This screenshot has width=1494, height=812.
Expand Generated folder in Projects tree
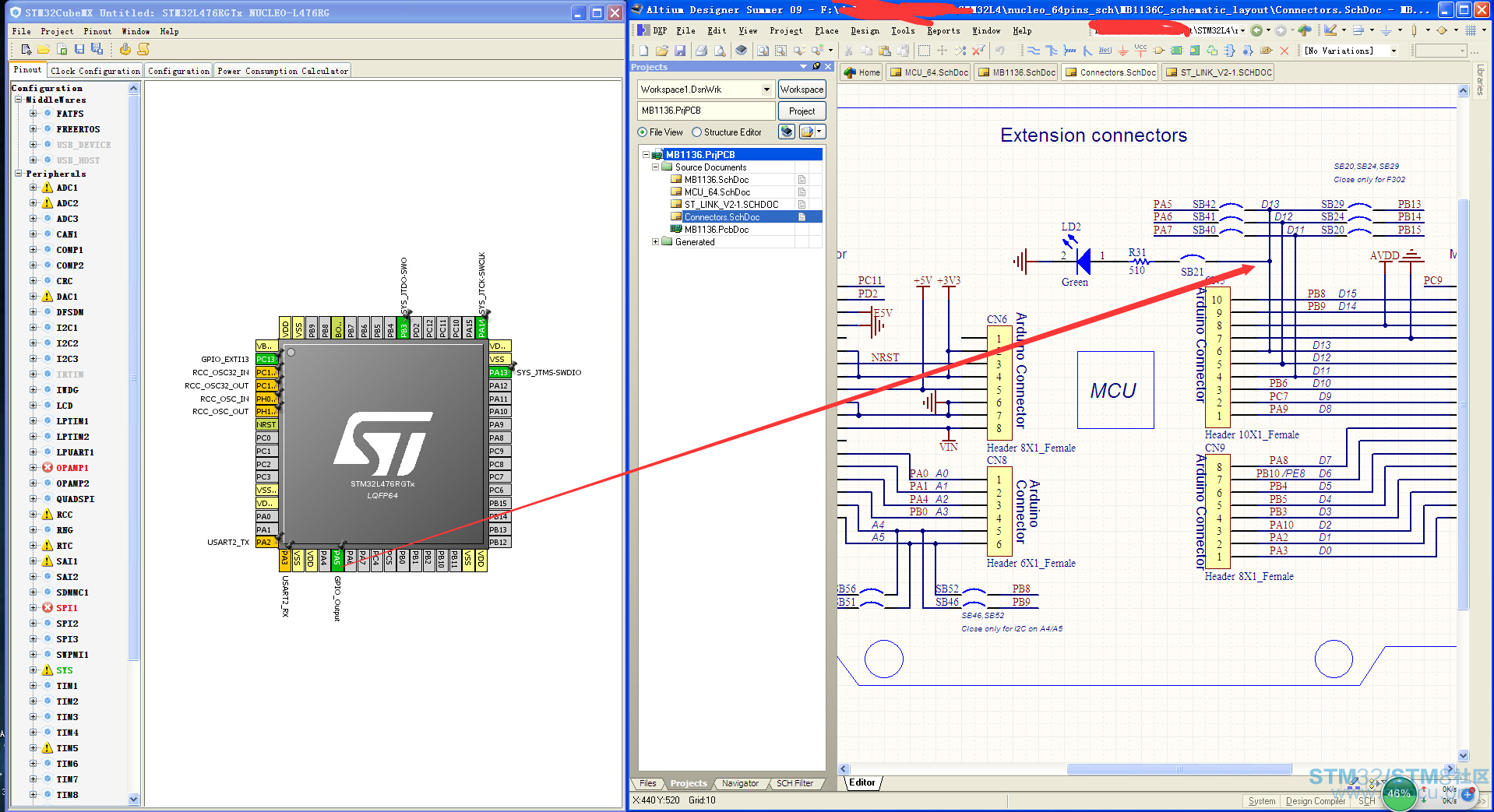[655, 241]
